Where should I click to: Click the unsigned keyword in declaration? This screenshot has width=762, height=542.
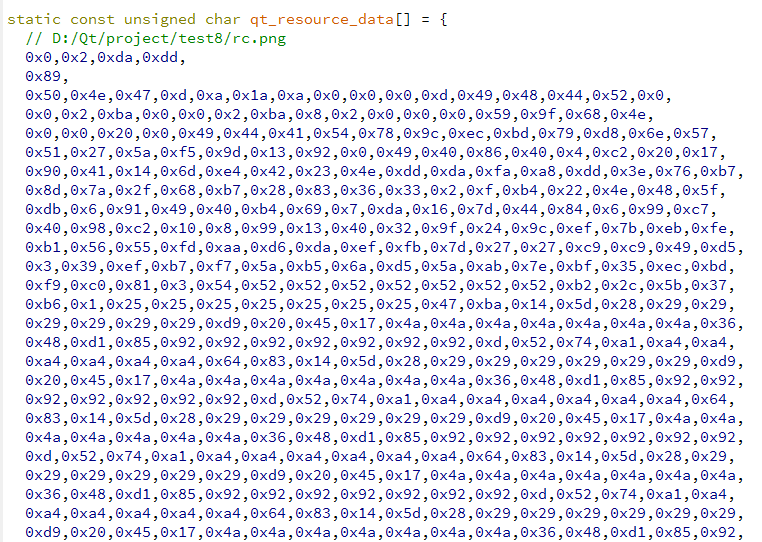(159, 19)
